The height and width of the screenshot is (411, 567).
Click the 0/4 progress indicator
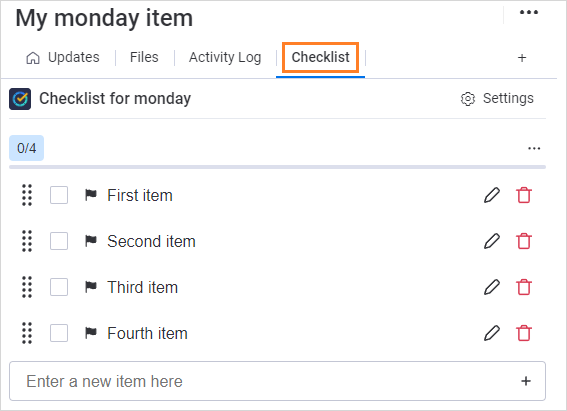point(26,148)
